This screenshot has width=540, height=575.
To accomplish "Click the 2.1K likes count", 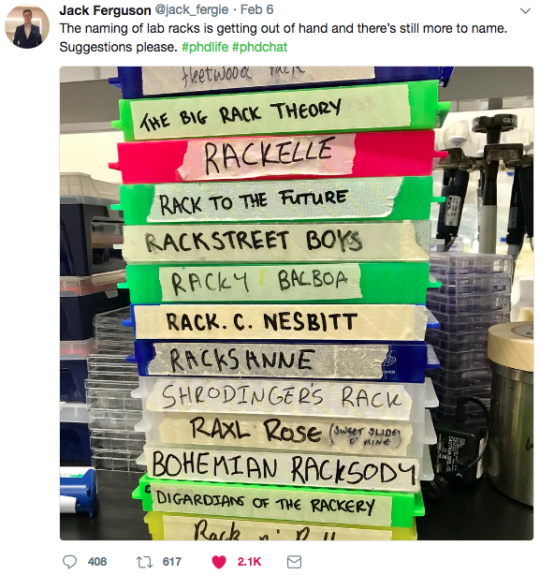I will pyautogui.click(x=249, y=562).
